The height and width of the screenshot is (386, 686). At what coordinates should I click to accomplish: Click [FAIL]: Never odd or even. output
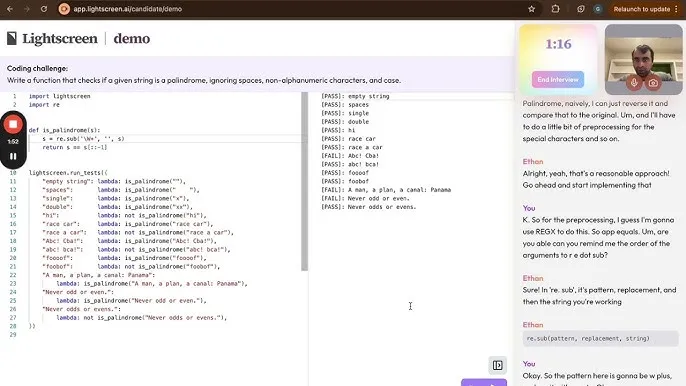365,198
